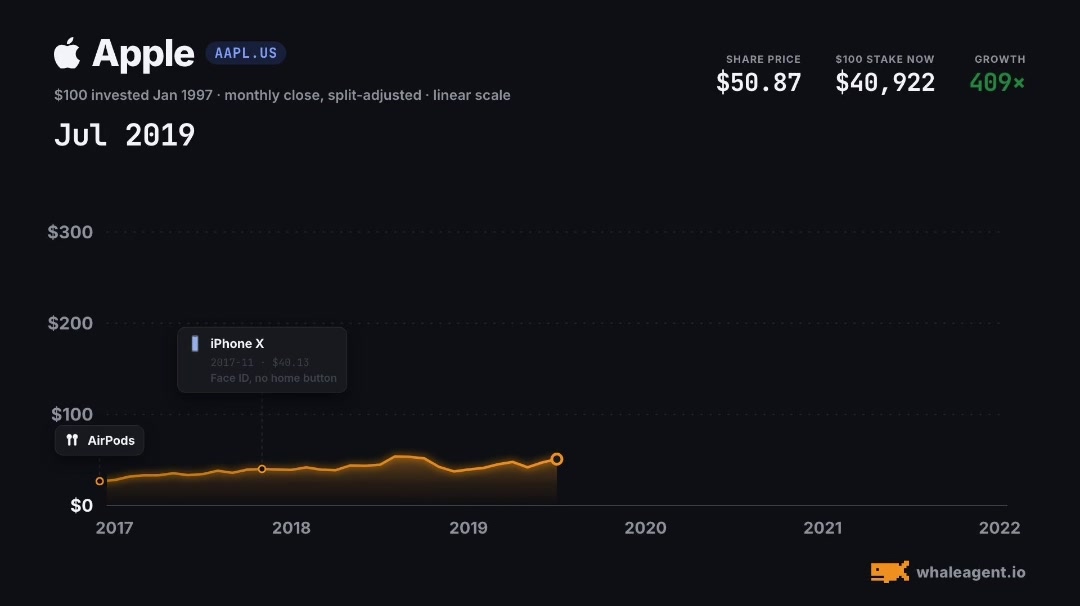Click the 2018 axis label
The width and height of the screenshot is (1080, 606).
pyautogui.click(x=291, y=528)
